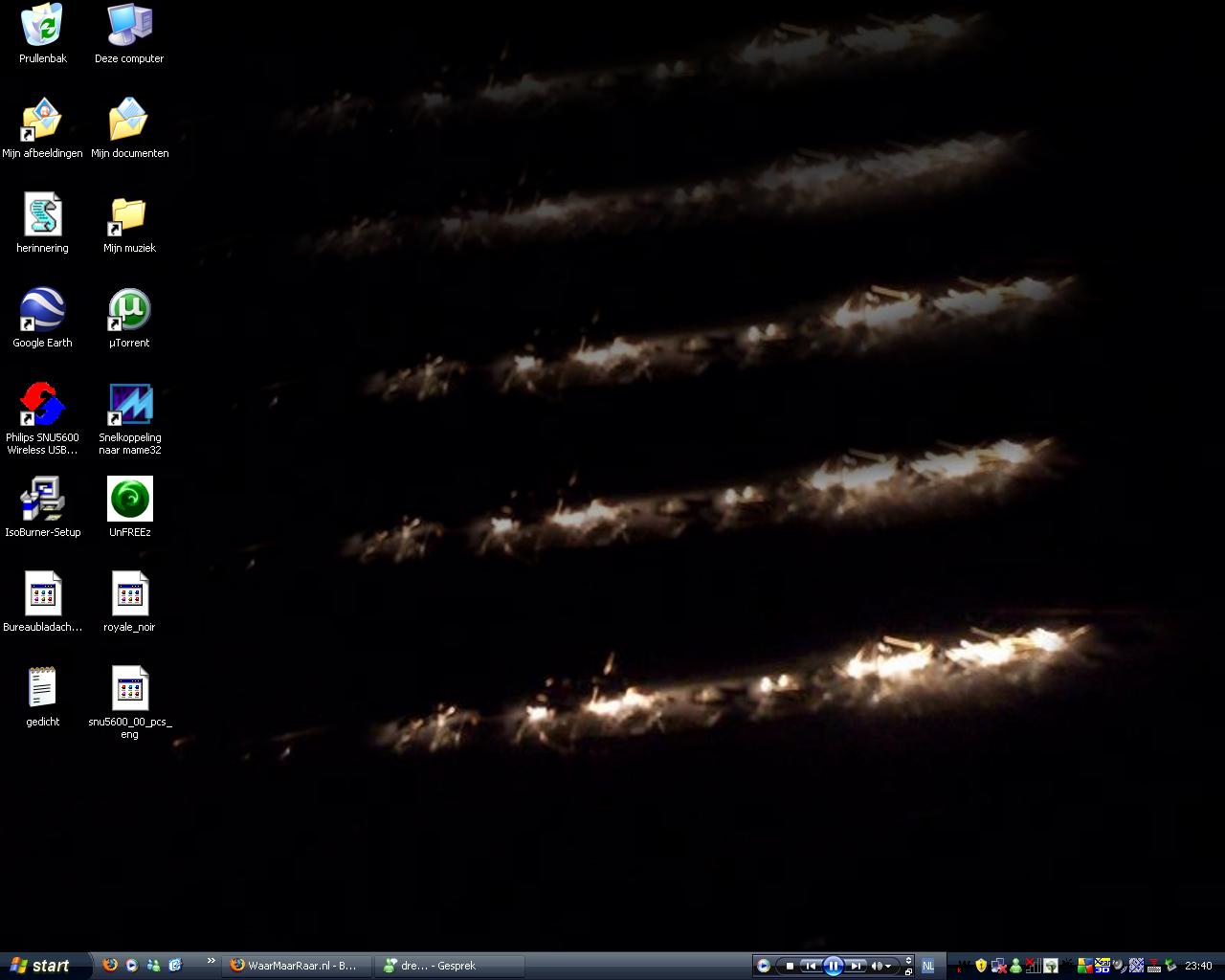Click Media Player toolbar logo button
Viewport: 1225px width, 980px height.
click(764, 966)
